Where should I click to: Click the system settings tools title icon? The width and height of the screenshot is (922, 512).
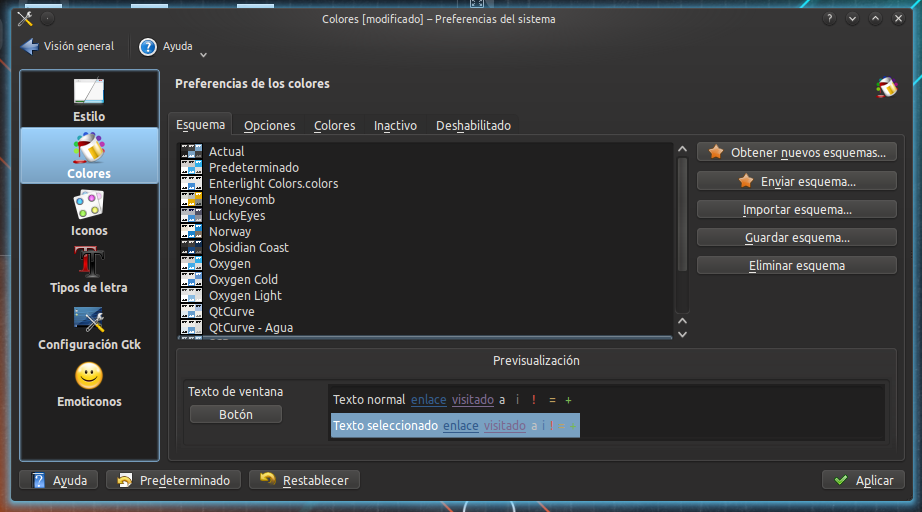pyautogui.click(x=25, y=19)
